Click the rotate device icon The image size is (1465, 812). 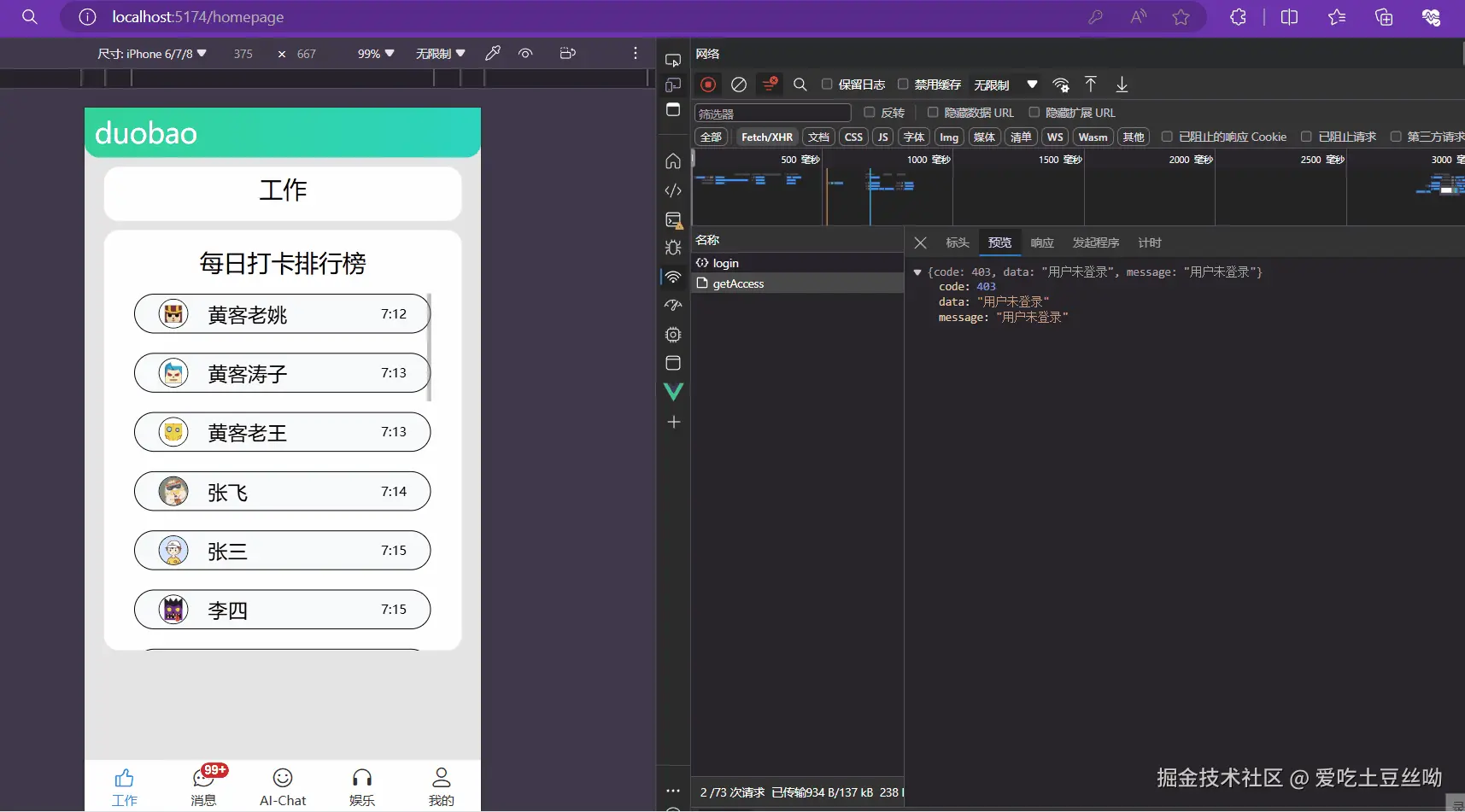(x=568, y=53)
